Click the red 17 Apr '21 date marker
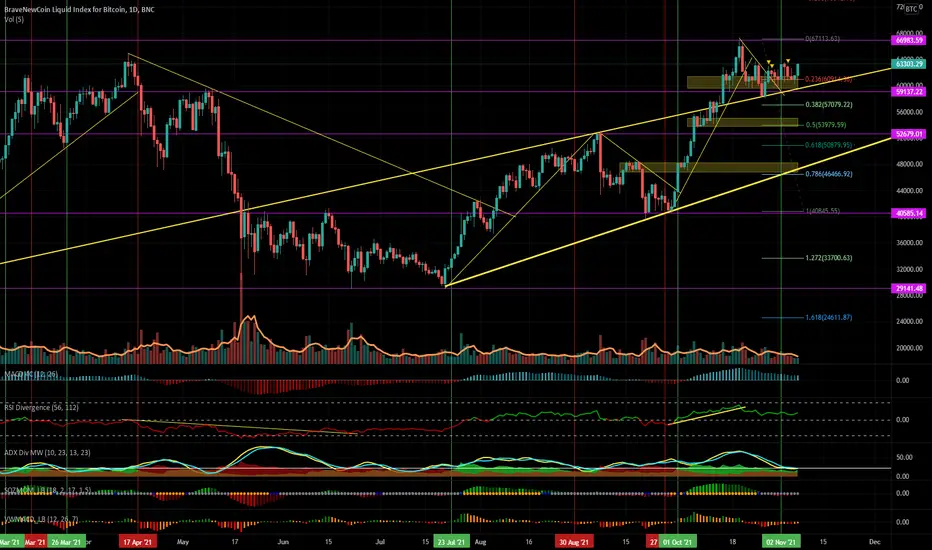Image resolution: width=932 pixels, height=550 pixels. coord(138,542)
